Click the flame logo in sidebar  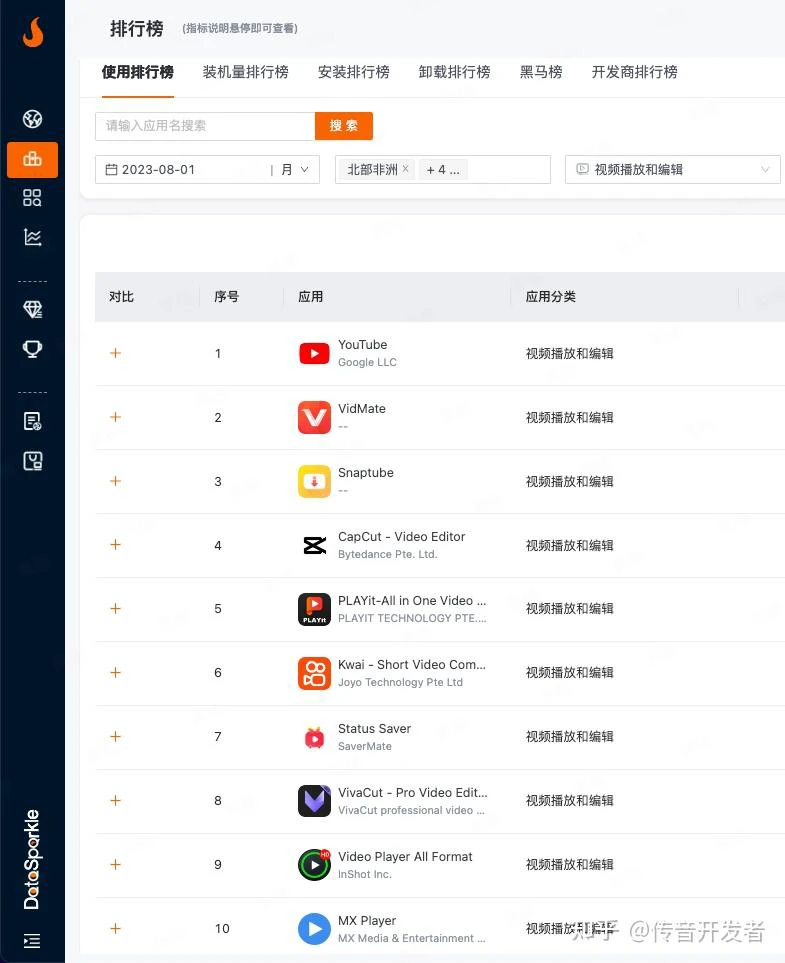pos(33,32)
